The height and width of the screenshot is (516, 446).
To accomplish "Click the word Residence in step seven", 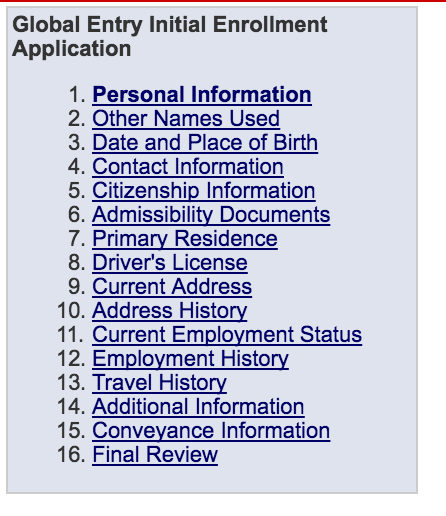I will point(226,239).
